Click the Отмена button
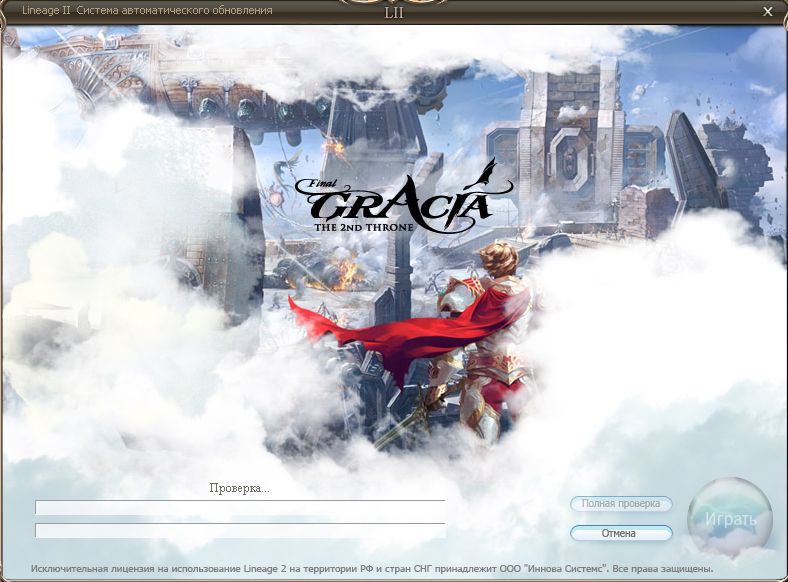Image resolution: width=788 pixels, height=582 pixels. (x=621, y=533)
